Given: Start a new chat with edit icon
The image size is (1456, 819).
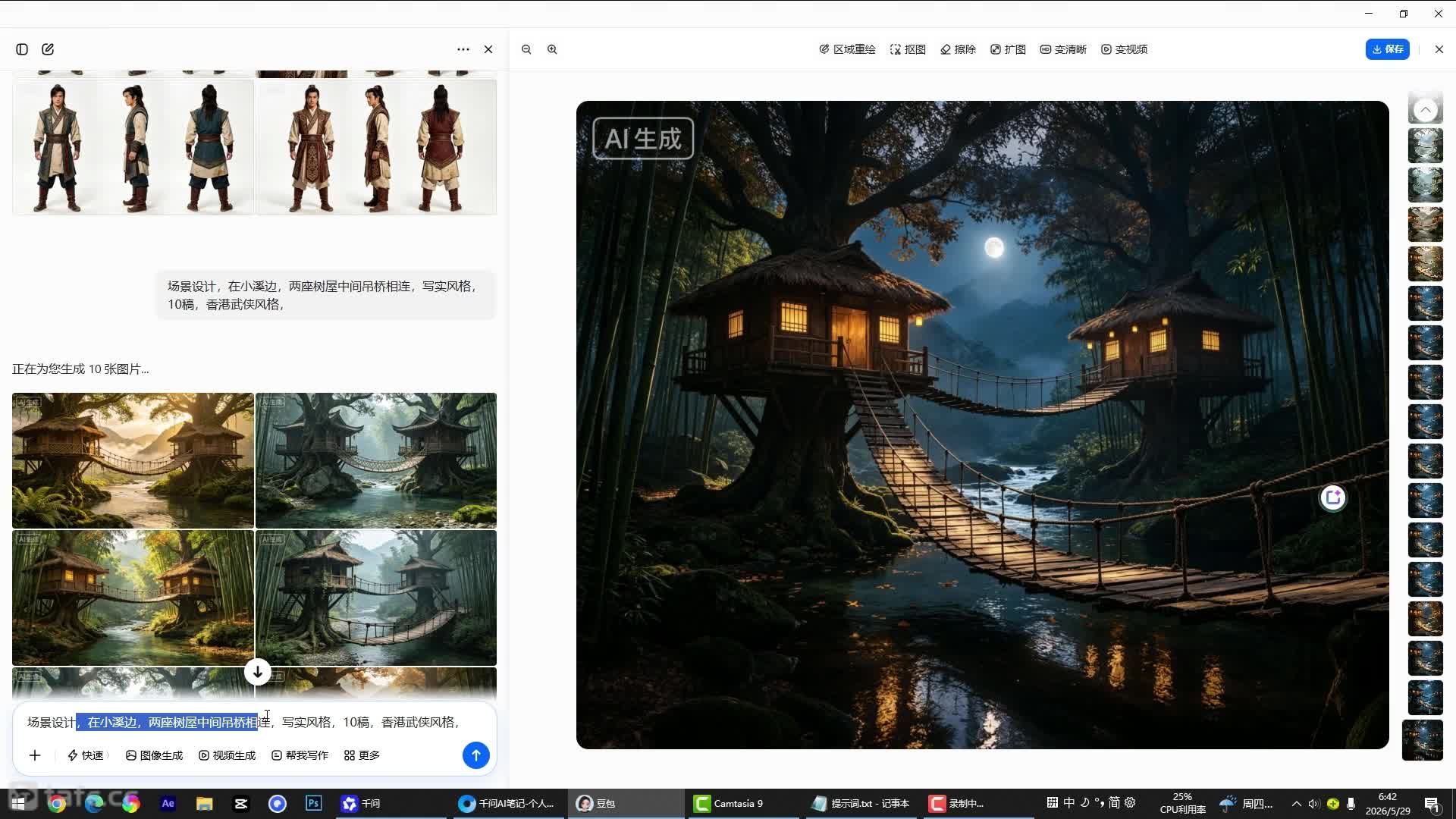Looking at the screenshot, I should coord(48,49).
